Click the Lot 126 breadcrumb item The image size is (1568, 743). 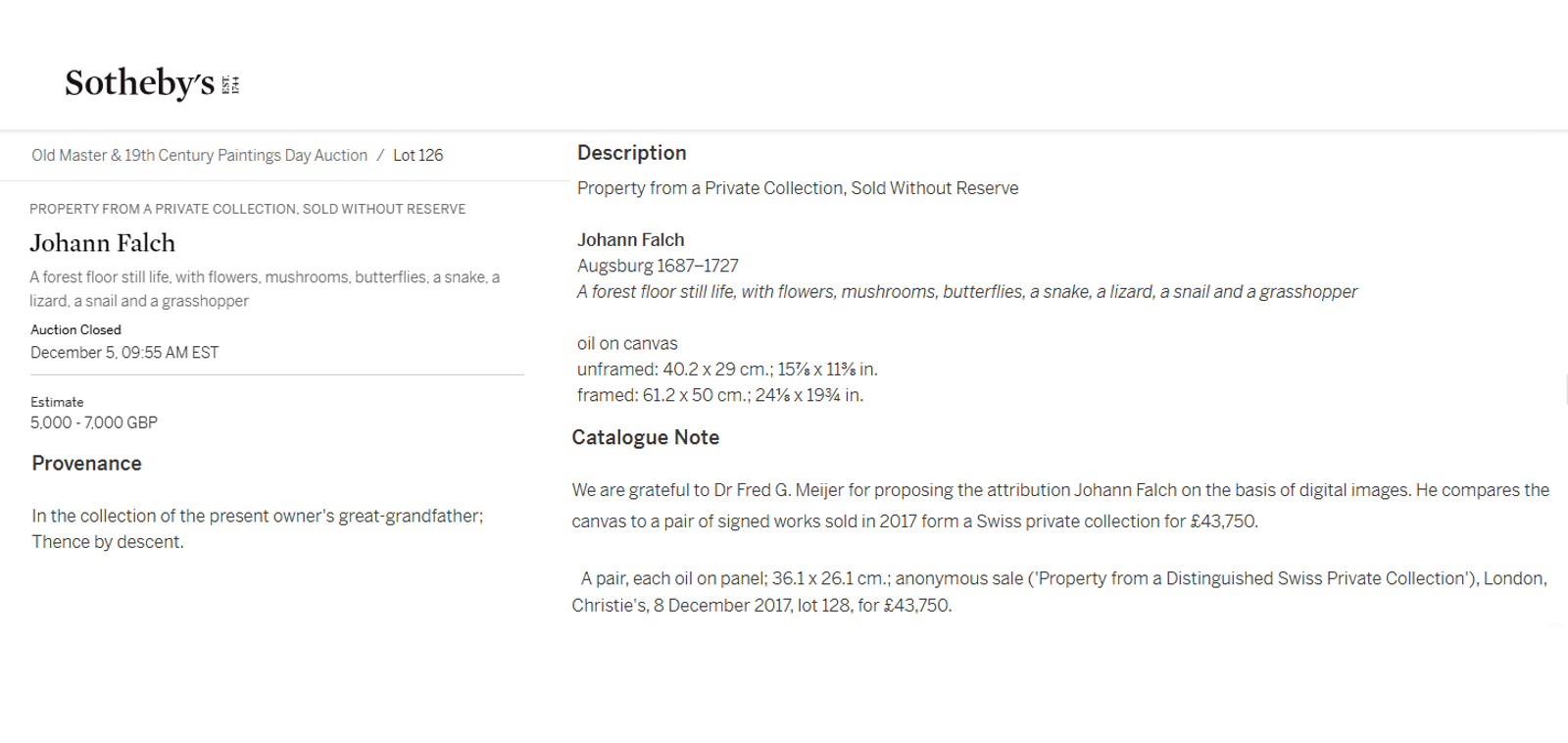pos(417,155)
